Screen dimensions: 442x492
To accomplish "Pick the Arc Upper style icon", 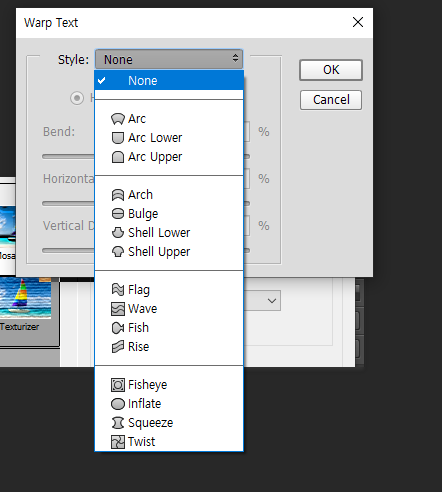I will click(x=118, y=157).
